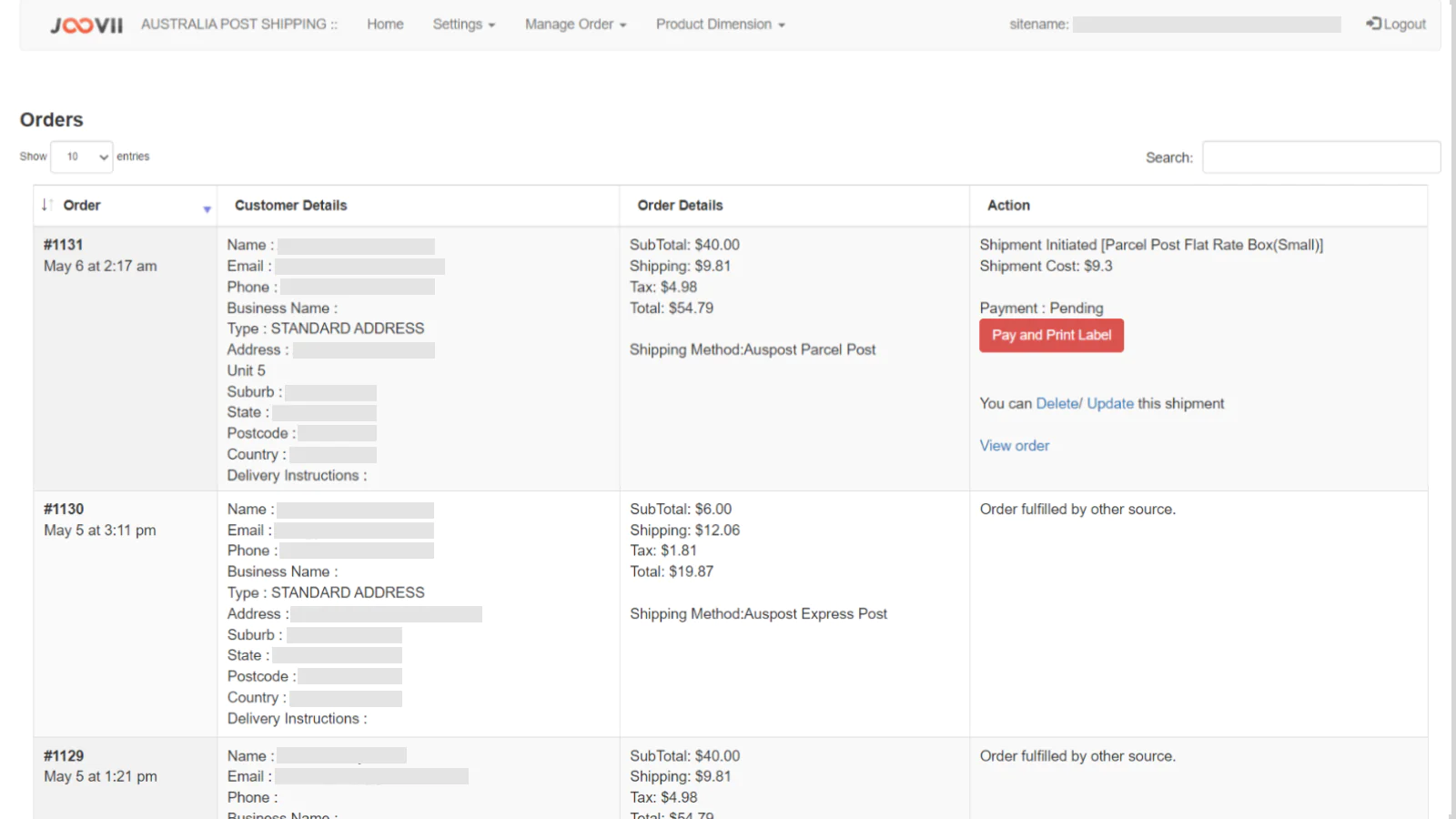Open the View order link
This screenshot has height=819, width=1456.
tap(1014, 445)
